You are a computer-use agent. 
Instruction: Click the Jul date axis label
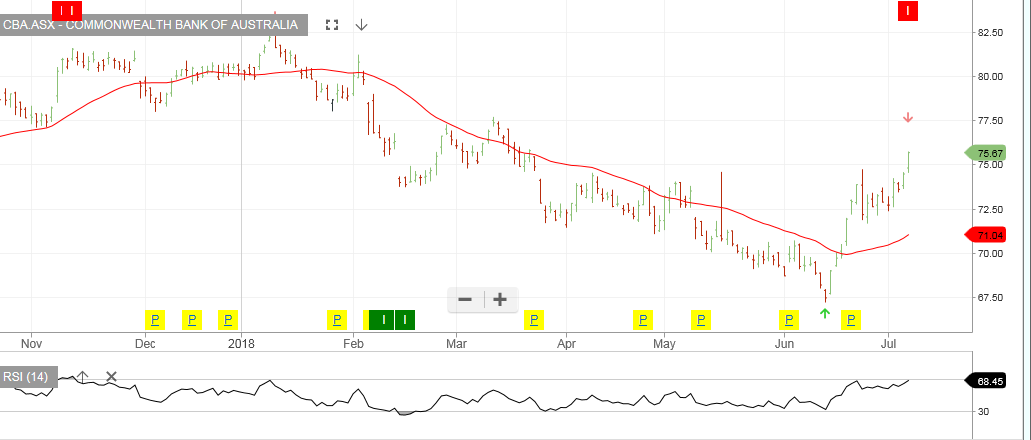tap(889, 343)
